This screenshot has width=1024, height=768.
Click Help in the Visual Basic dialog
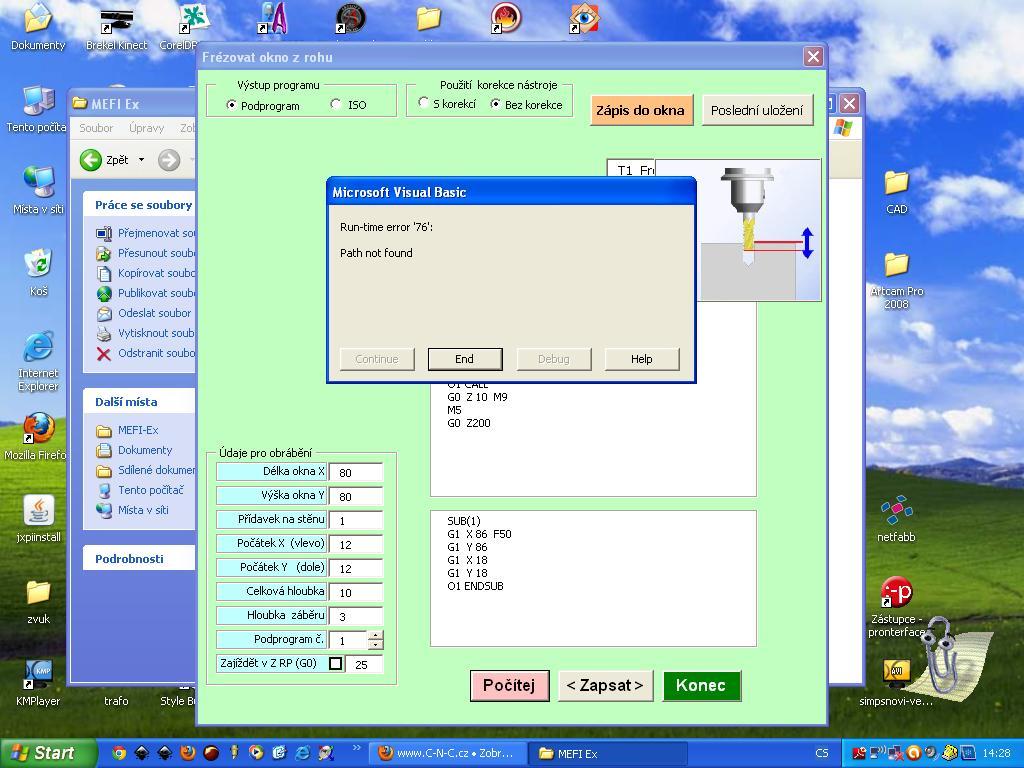tap(641, 359)
